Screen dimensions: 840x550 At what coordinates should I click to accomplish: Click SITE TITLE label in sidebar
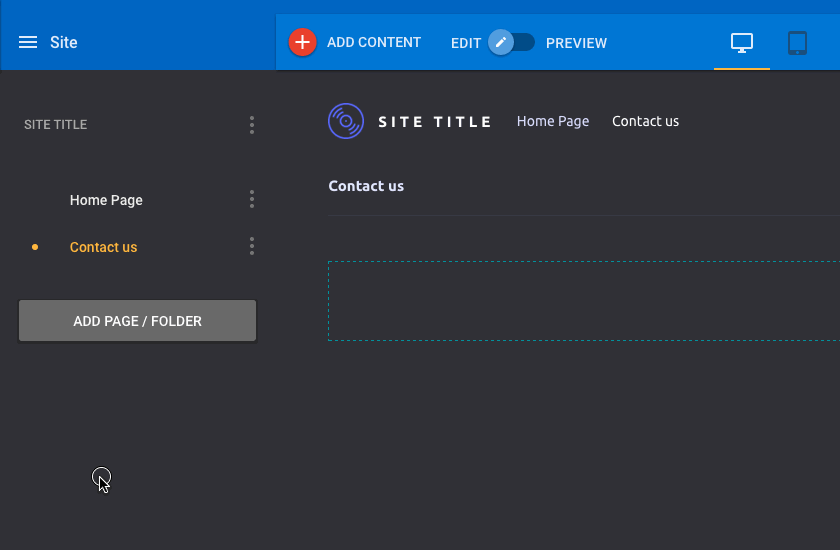(56, 125)
